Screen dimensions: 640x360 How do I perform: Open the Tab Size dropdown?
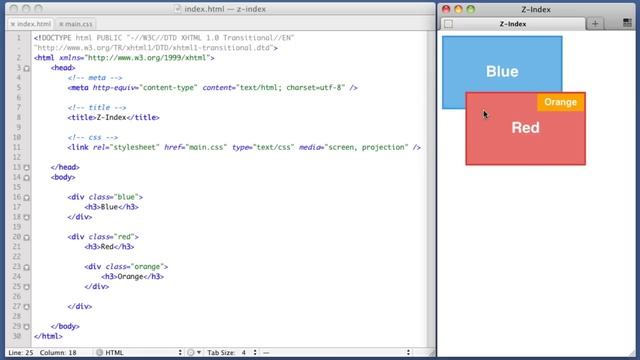(232, 352)
